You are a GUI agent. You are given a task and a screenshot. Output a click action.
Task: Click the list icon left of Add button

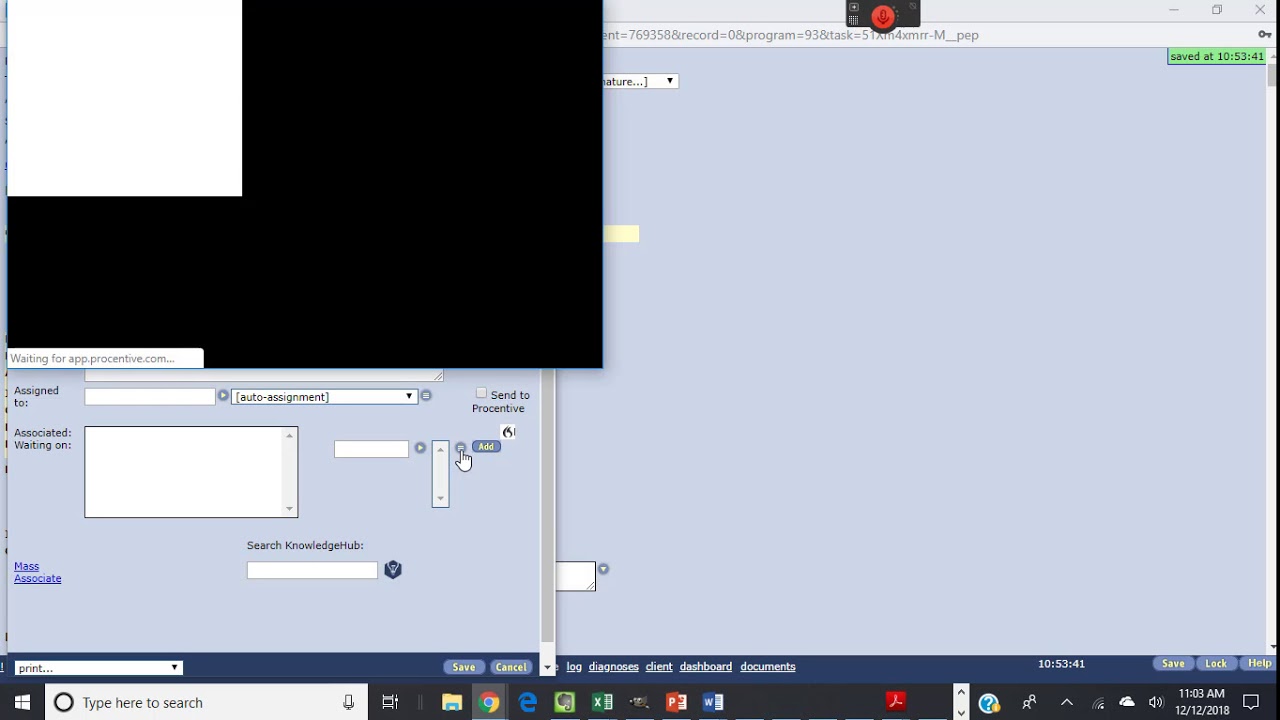tap(460, 448)
